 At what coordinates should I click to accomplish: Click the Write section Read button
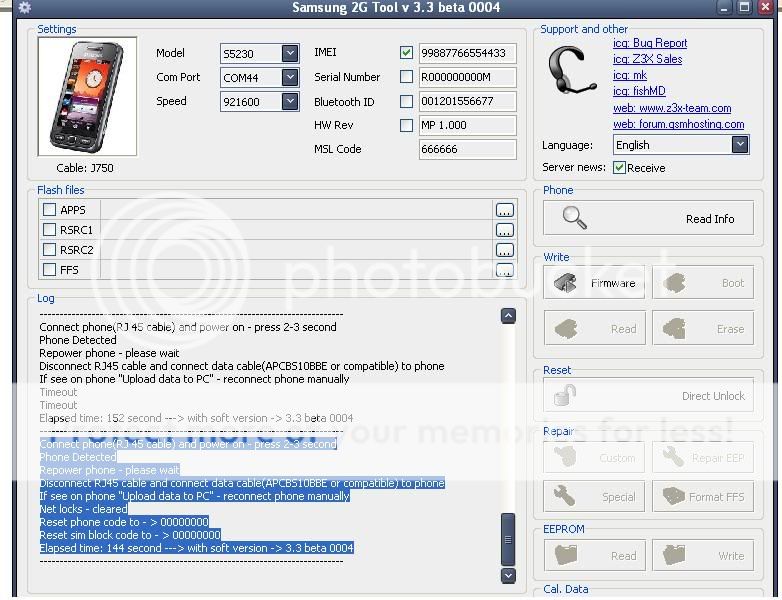[x=594, y=328]
